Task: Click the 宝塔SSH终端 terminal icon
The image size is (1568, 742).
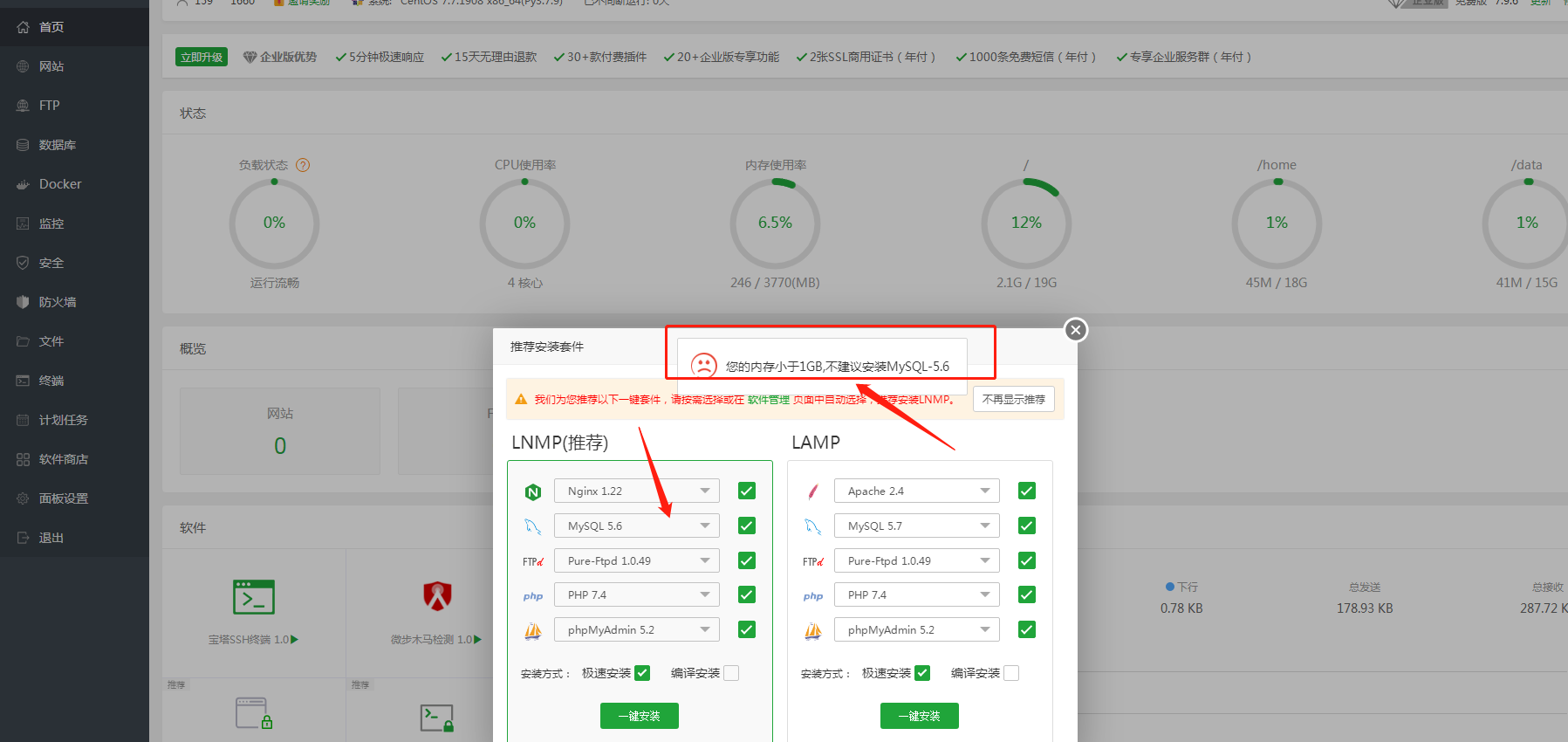Action: (x=254, y=597)
